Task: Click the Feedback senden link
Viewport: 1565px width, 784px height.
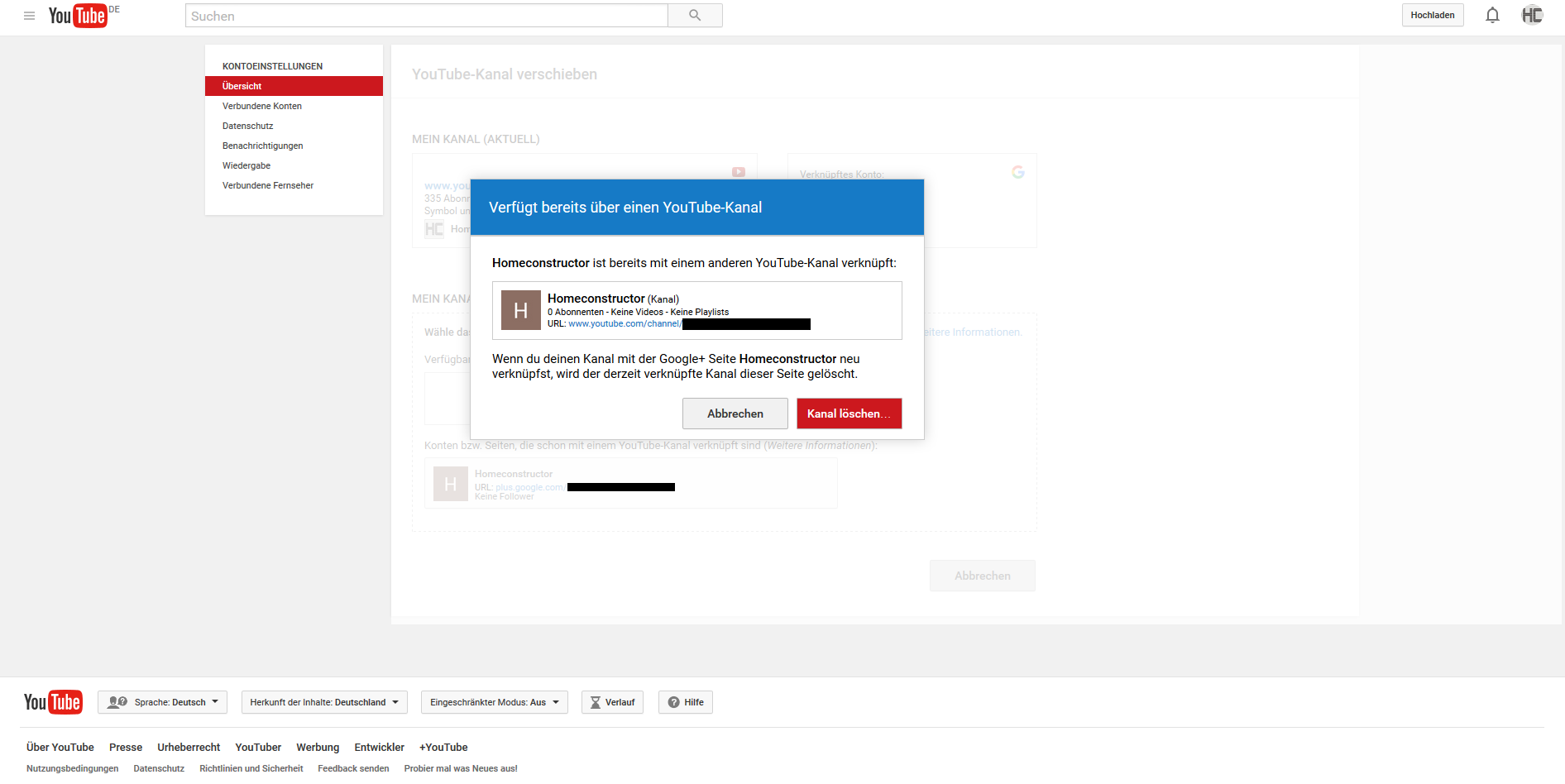Action: 353,769
